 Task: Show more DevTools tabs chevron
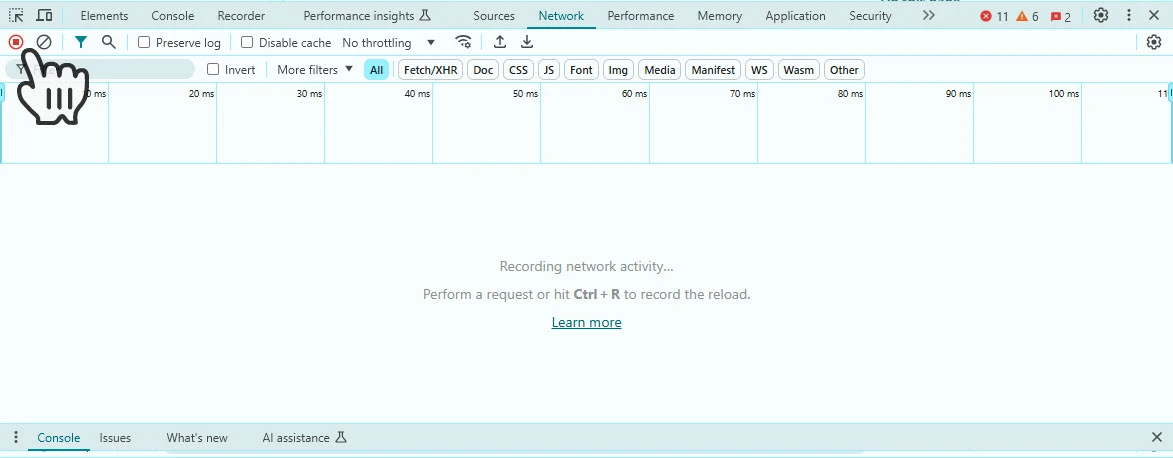coord(928,15)
